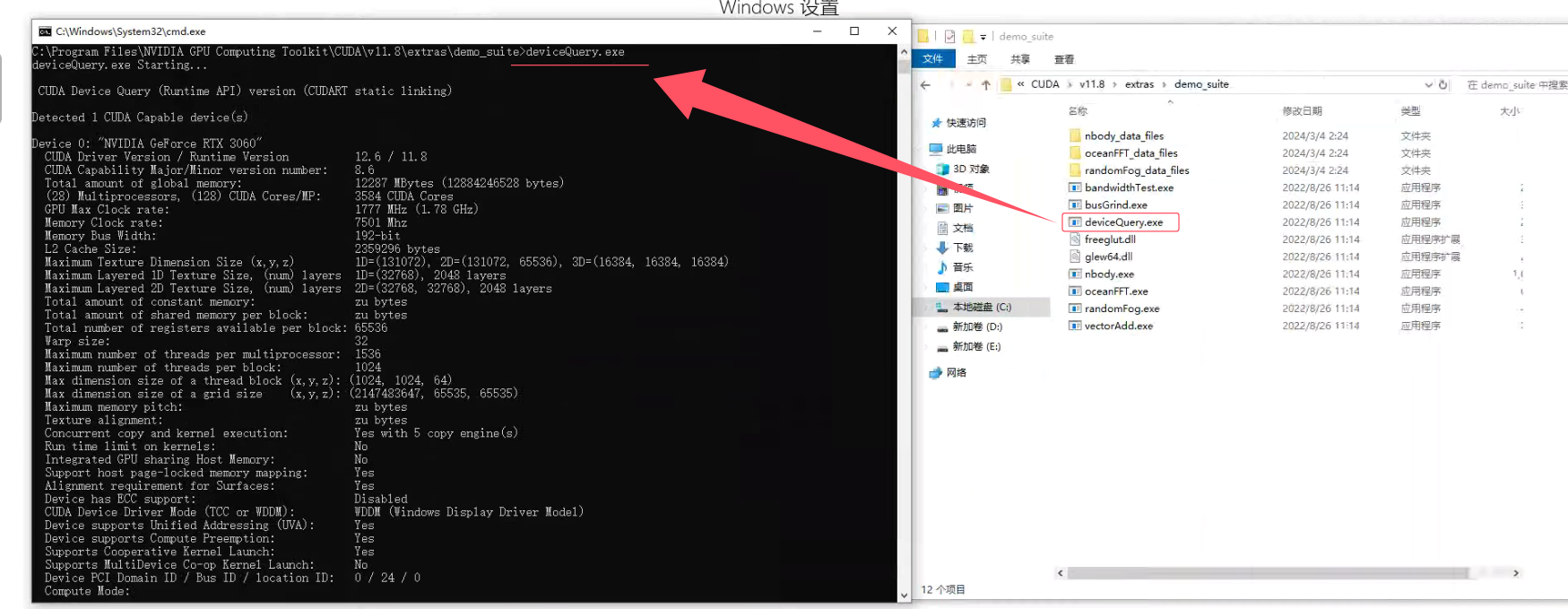Viewport: 1568px width, 609px height.
Task: Select the file name bandwidthTest.exe
Action: click(1129, 187)
